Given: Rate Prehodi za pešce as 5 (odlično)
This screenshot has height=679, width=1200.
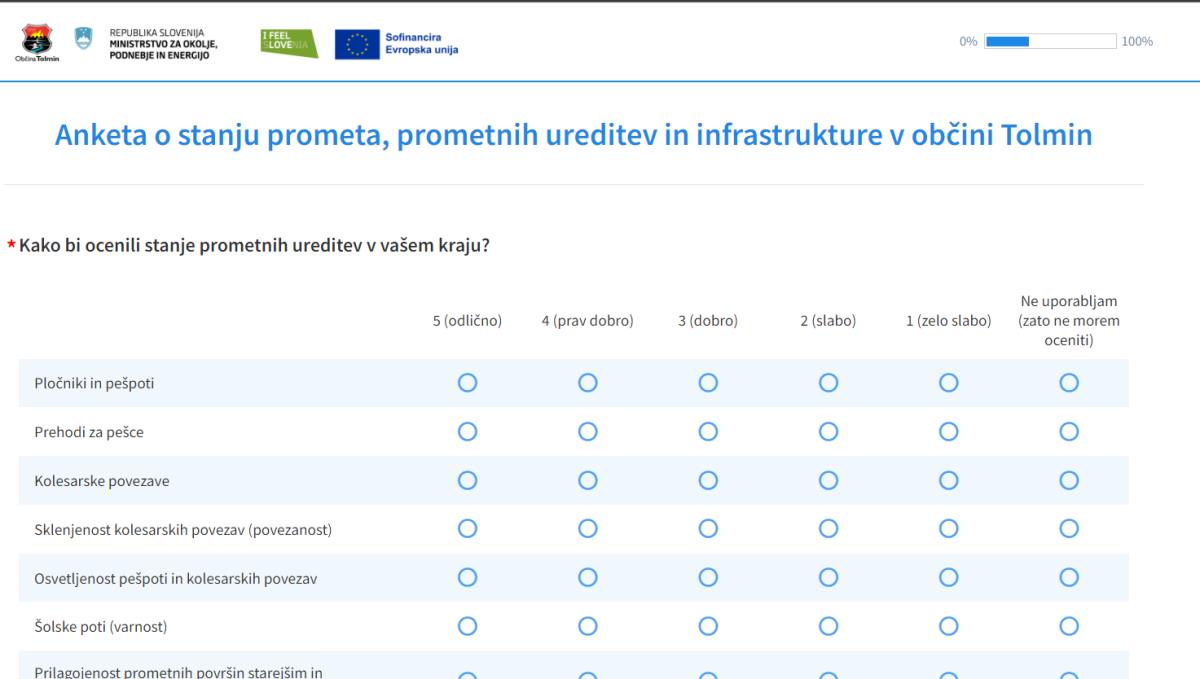Looking at the screenshot, I should pyautogui.click(x=467, y=431).
